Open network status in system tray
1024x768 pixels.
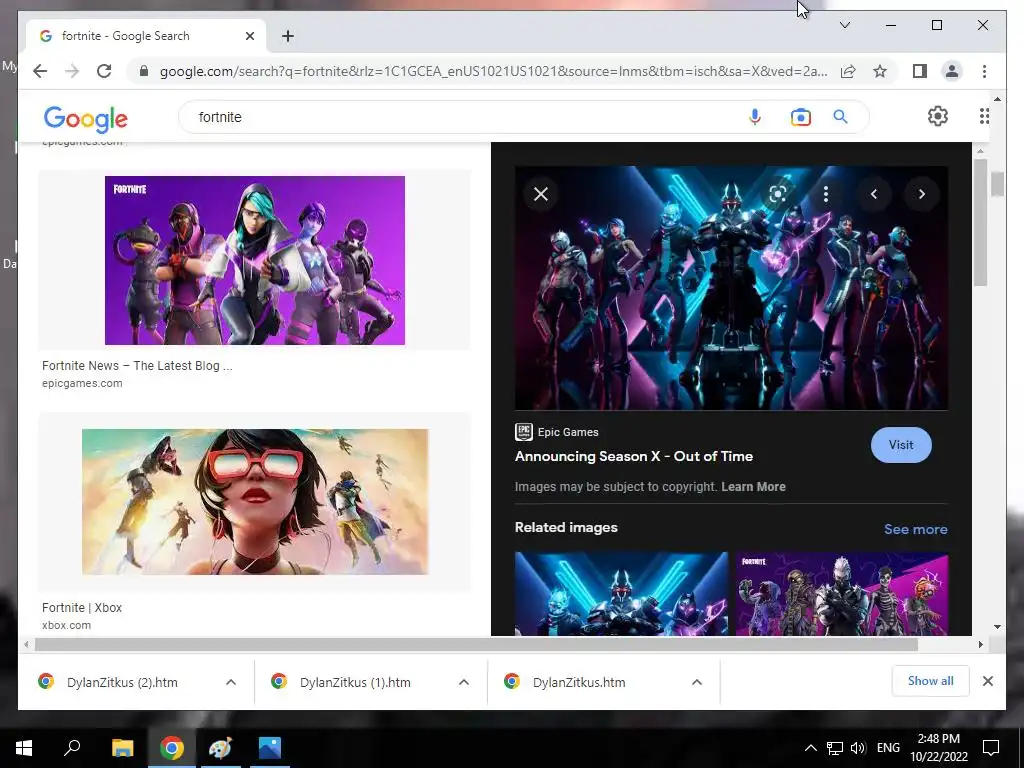pyautogui.click(x=834, y=748)
